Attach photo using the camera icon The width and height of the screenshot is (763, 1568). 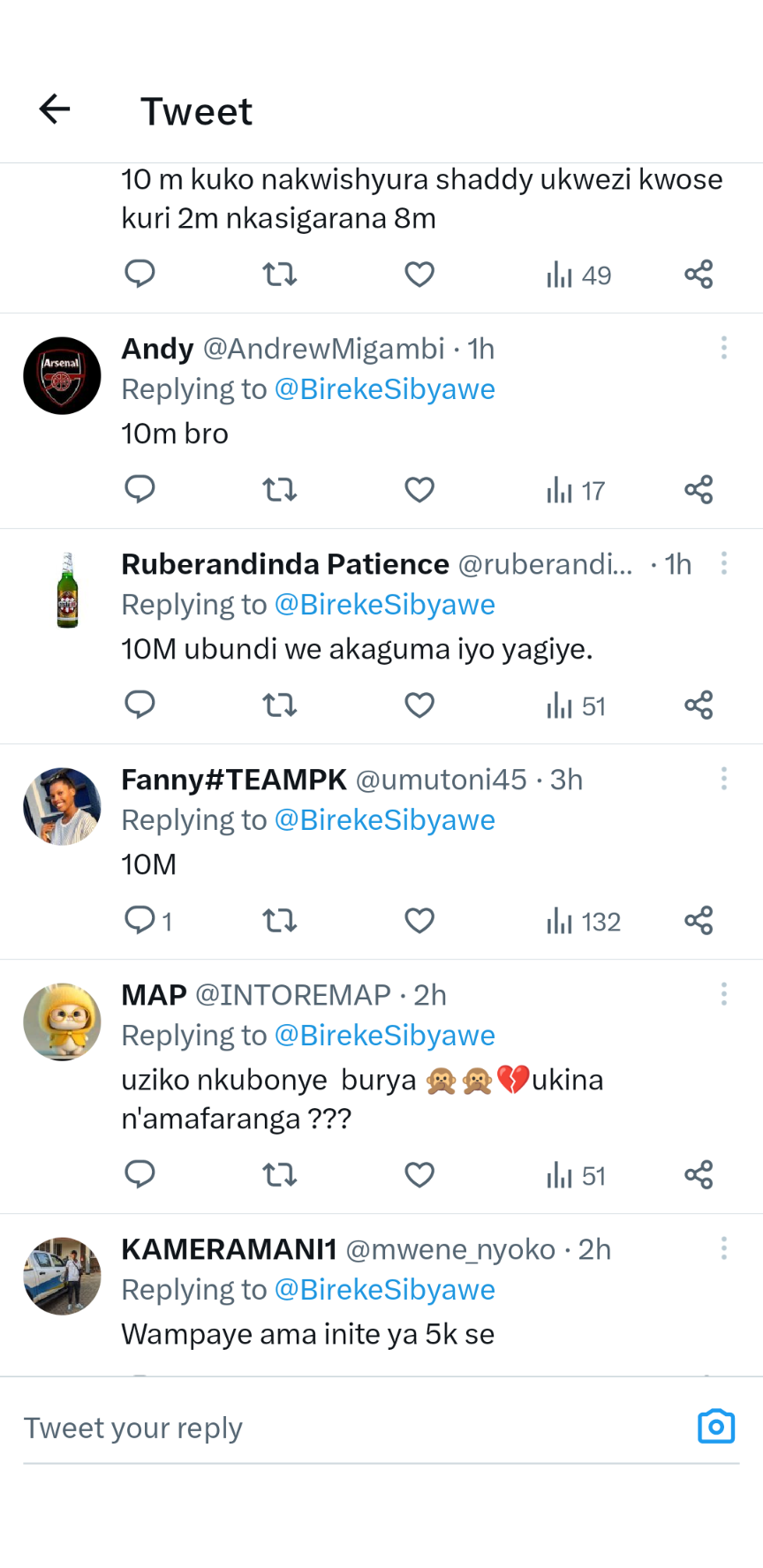point(715,1427)
